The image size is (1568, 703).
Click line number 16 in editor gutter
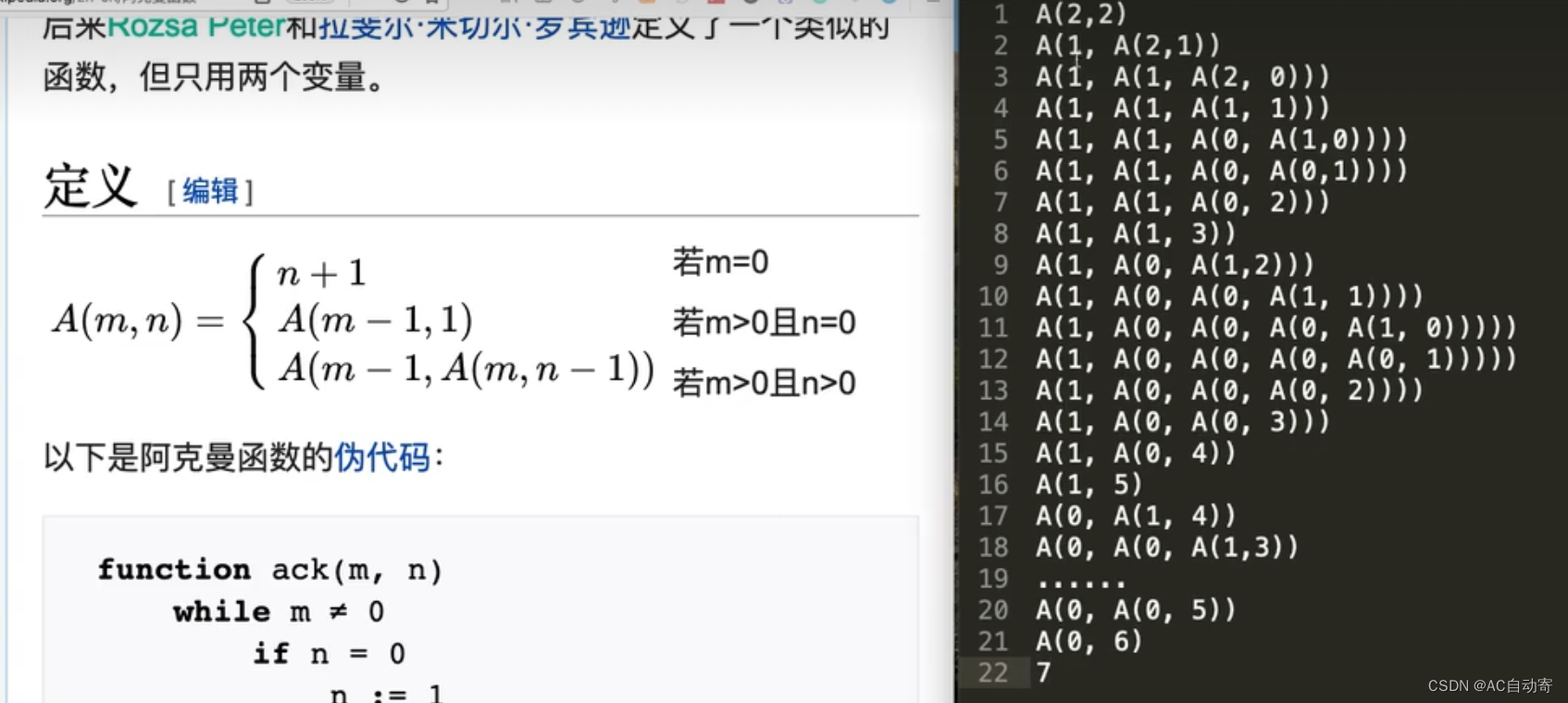pyautogui.click(x=993, y=484)
